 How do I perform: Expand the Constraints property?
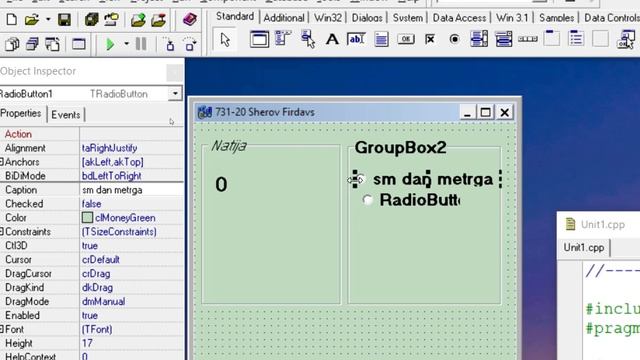[2, 231]
